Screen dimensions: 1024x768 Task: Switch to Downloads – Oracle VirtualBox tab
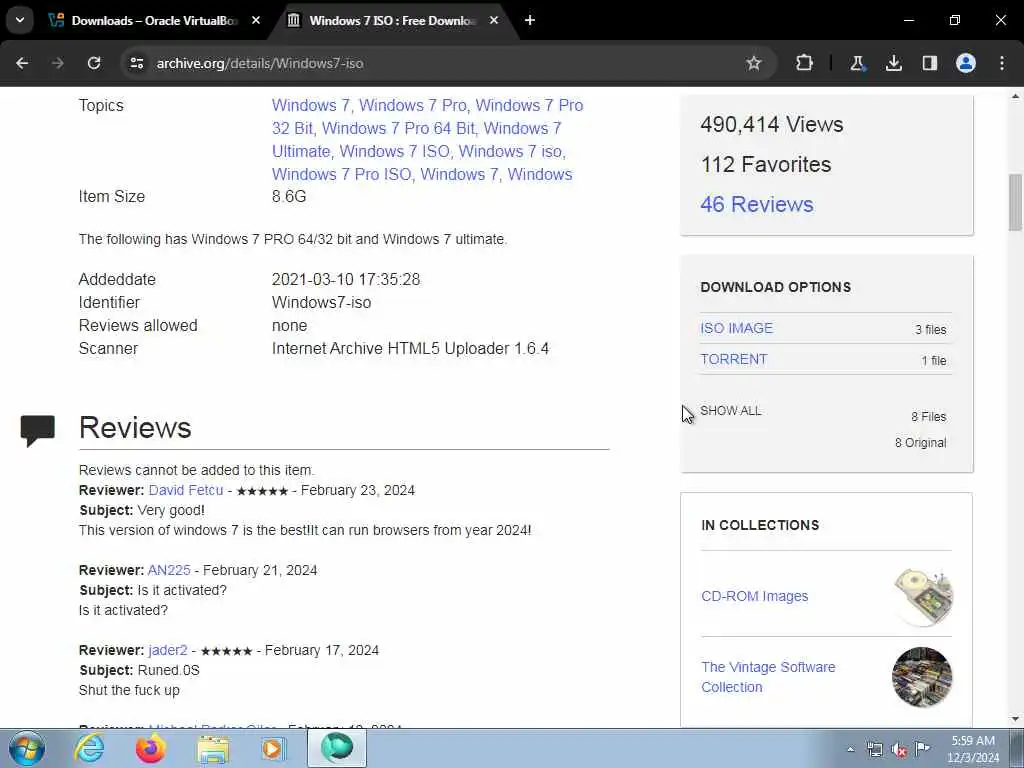(154, 21)
